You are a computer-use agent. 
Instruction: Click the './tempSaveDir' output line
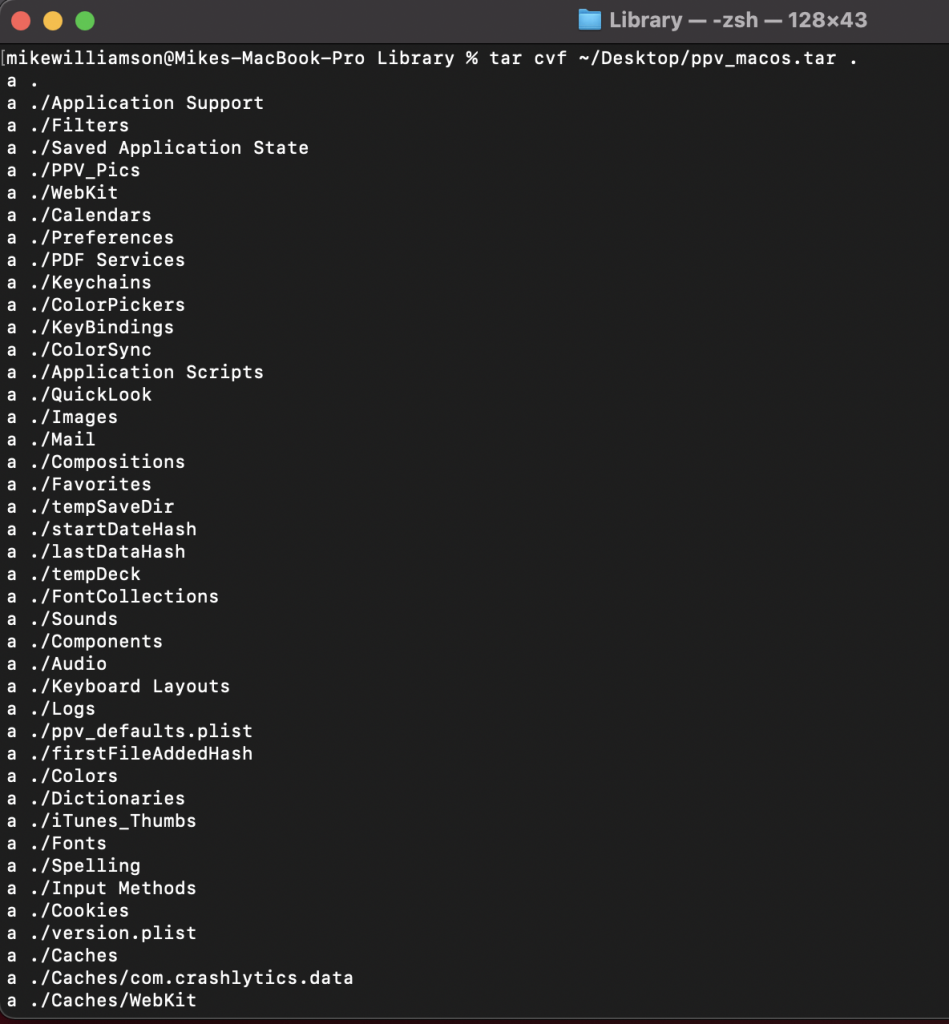click(101, 507)
